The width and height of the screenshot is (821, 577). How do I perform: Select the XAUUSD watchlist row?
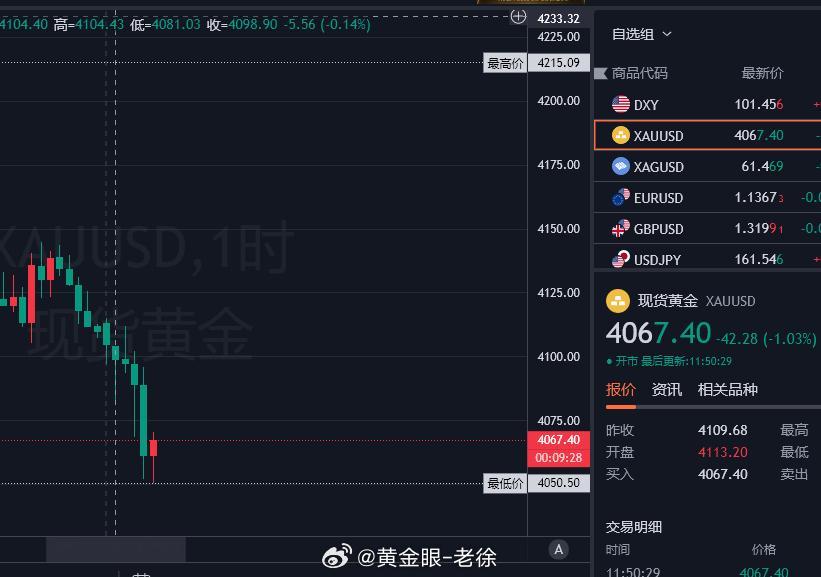coord(707,135)
